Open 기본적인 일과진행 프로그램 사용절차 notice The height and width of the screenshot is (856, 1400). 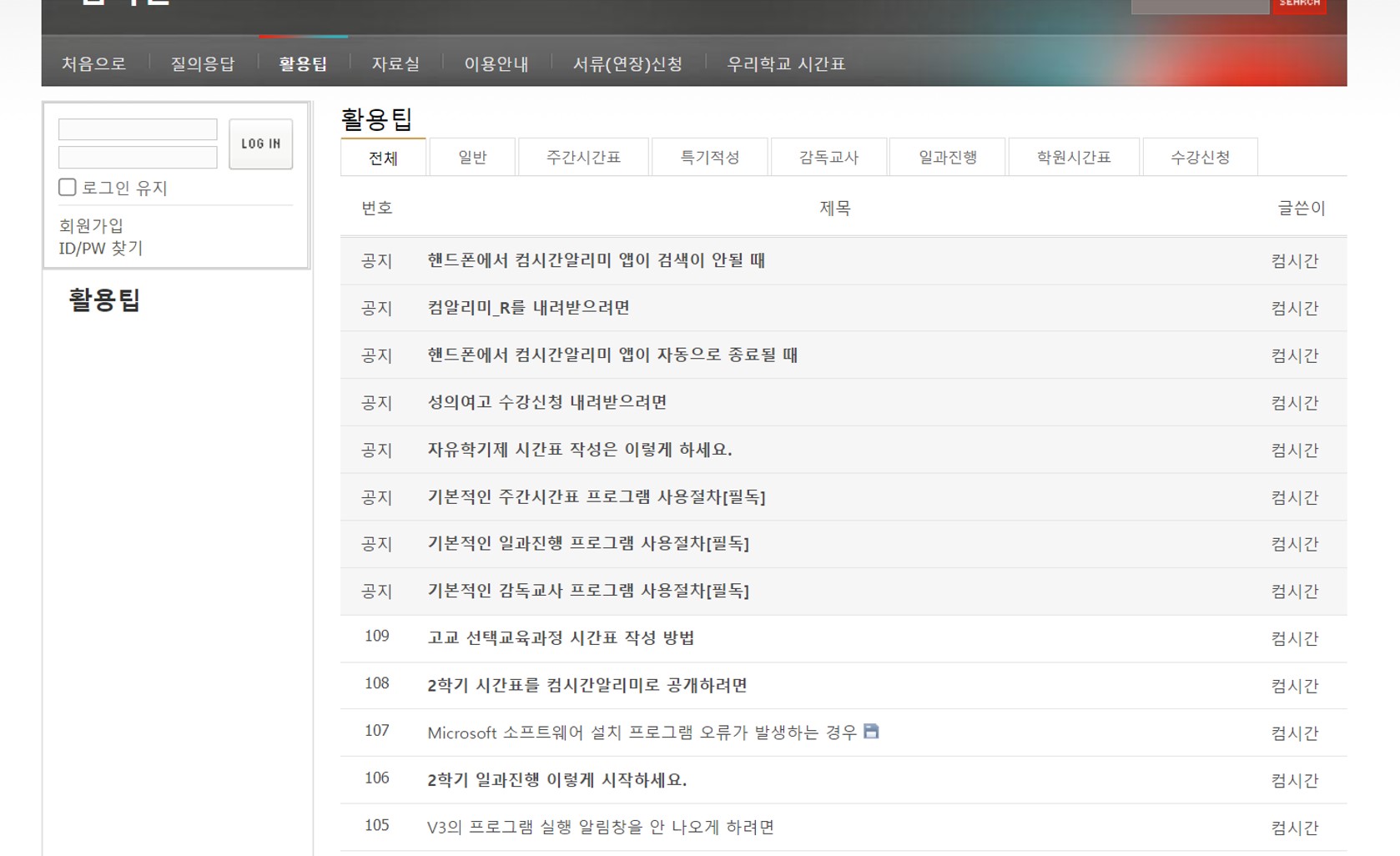[588, 544]
